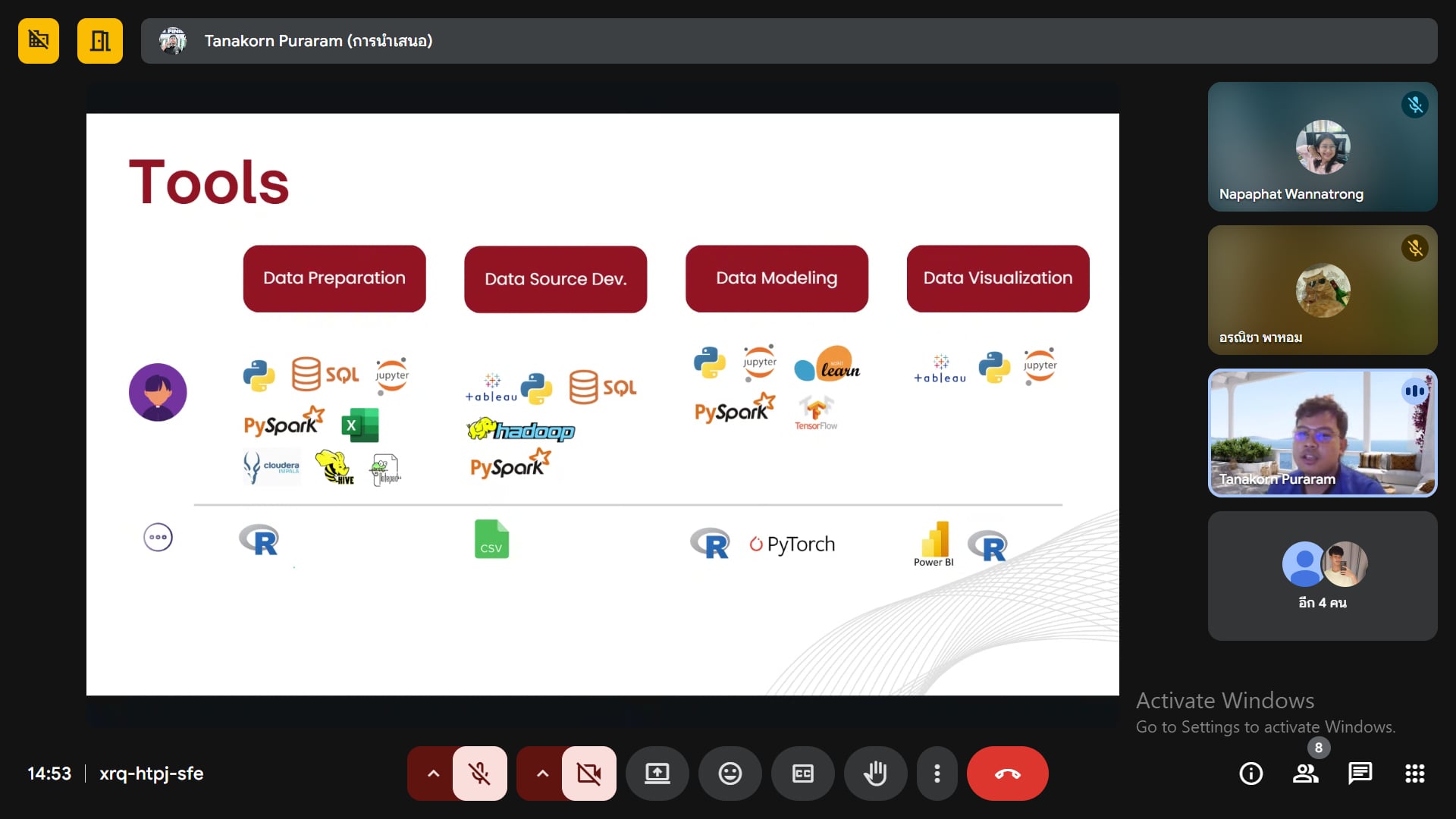This screenshot has width=1456, height=819.
Task: Open the activities grid icon
Action: pos(1414,773)
